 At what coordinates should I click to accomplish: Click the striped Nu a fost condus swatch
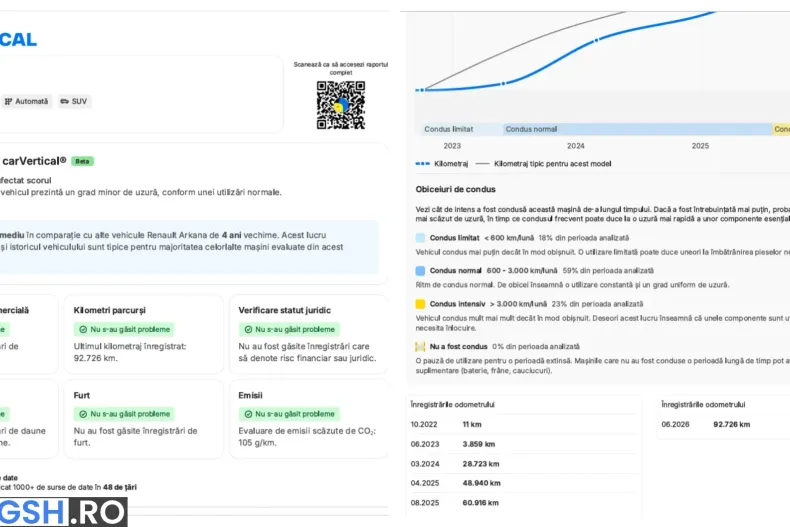pyautogui.click(x=420, y=347)
